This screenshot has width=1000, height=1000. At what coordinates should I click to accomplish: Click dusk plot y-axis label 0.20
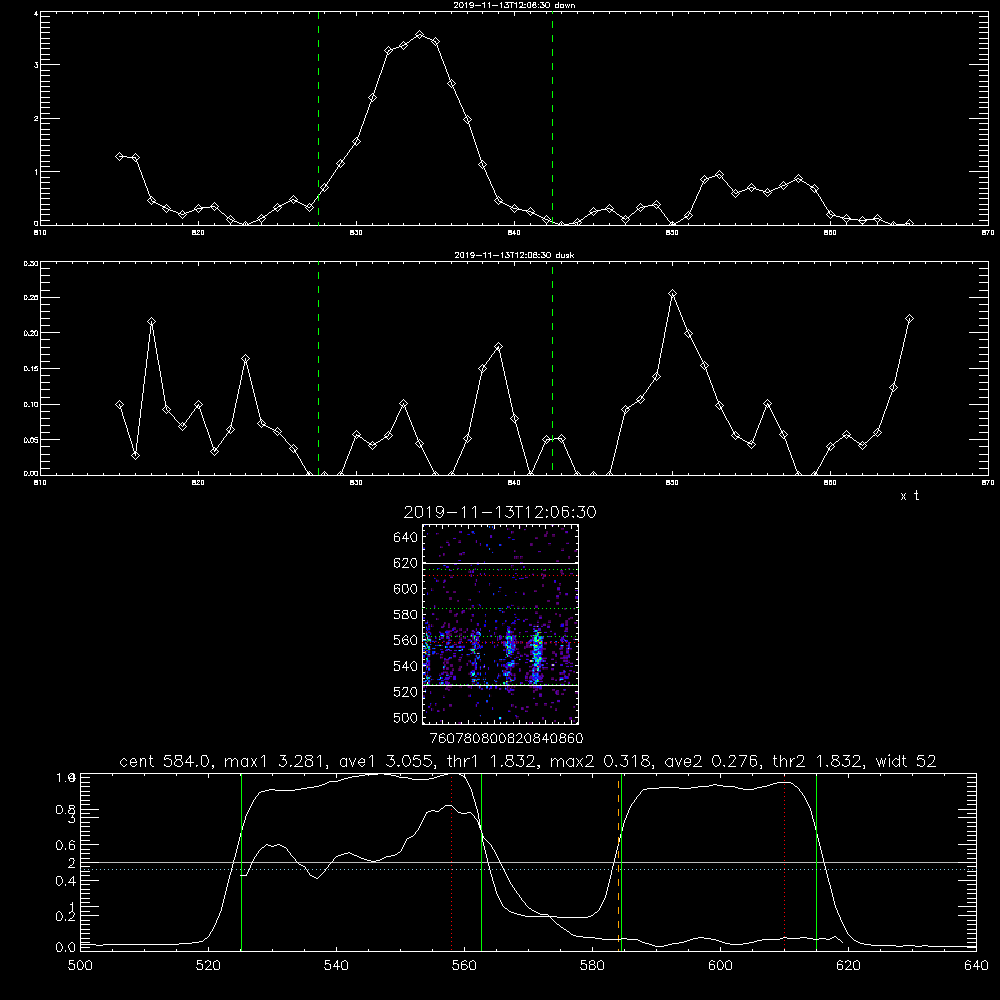coord(31,332)
